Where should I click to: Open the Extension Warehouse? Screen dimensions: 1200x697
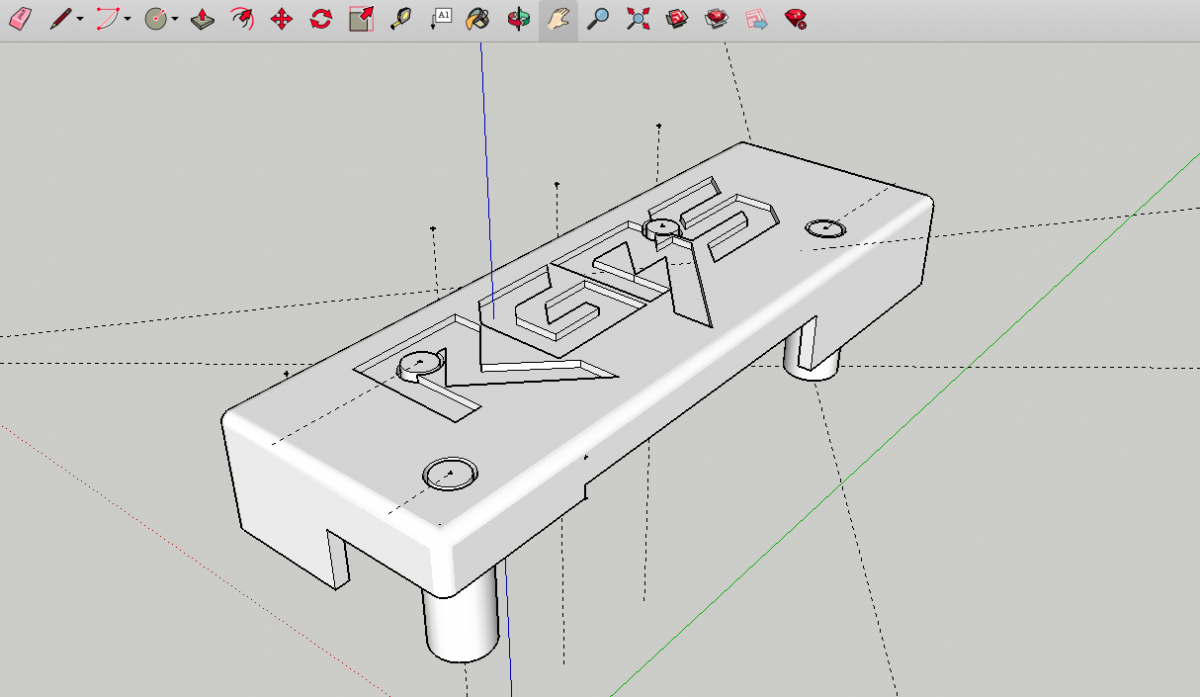pos(716,18)
